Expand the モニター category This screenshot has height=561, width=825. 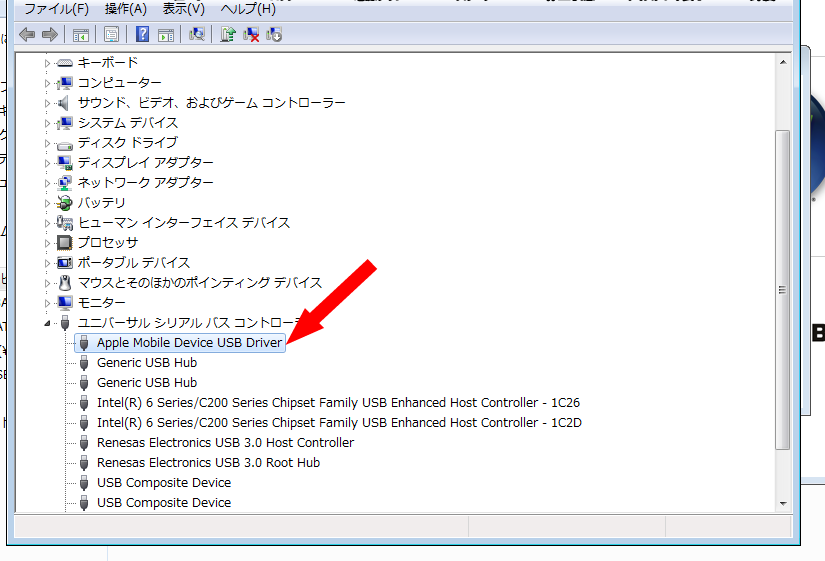[x=47, y=303]
